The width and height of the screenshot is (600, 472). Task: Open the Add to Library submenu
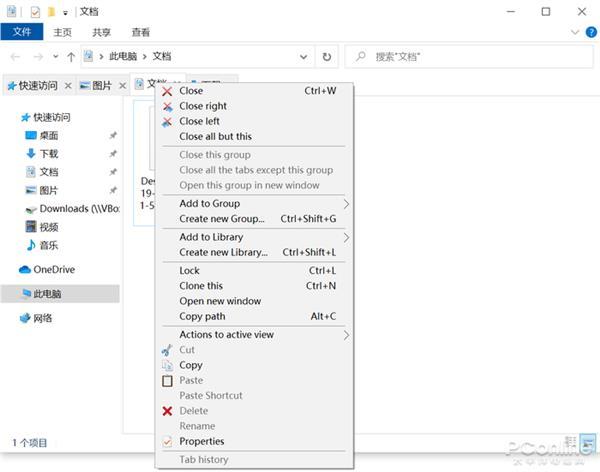click(x=254, y=237)
